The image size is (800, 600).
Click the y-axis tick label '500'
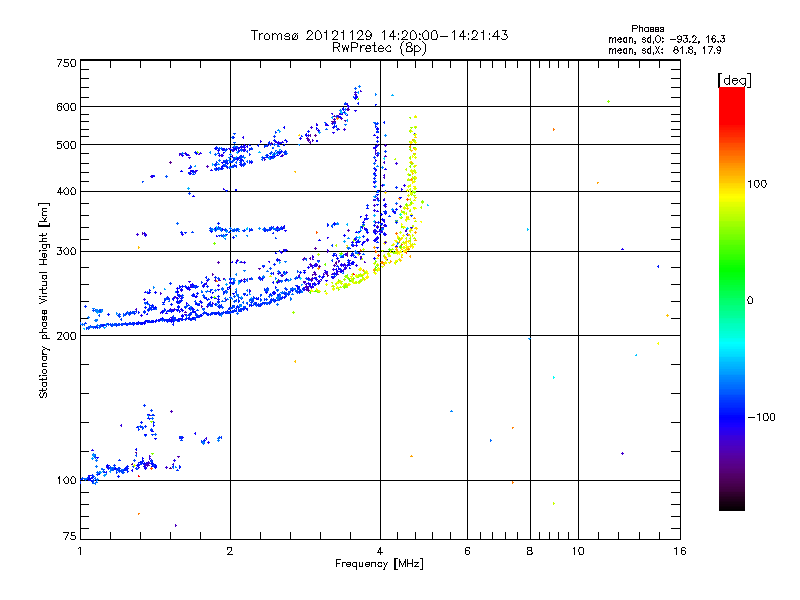[66, 145]
